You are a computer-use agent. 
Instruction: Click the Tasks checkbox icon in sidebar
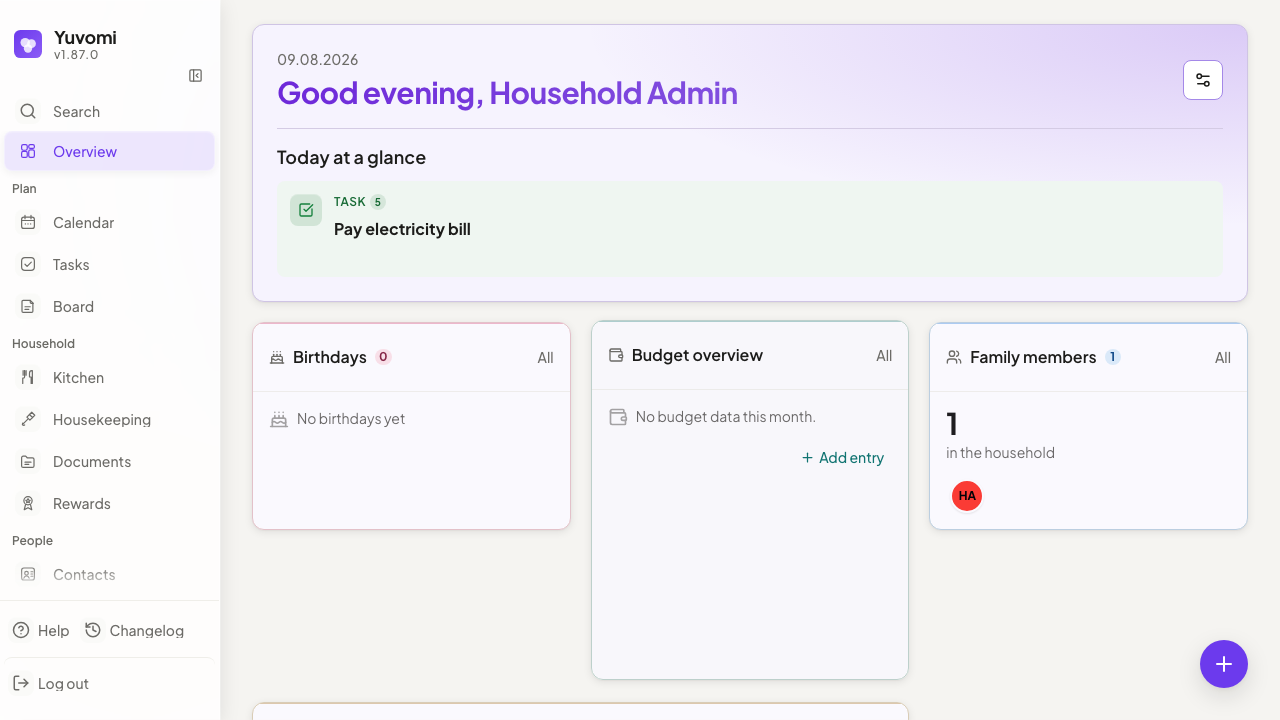click(28, 264)
